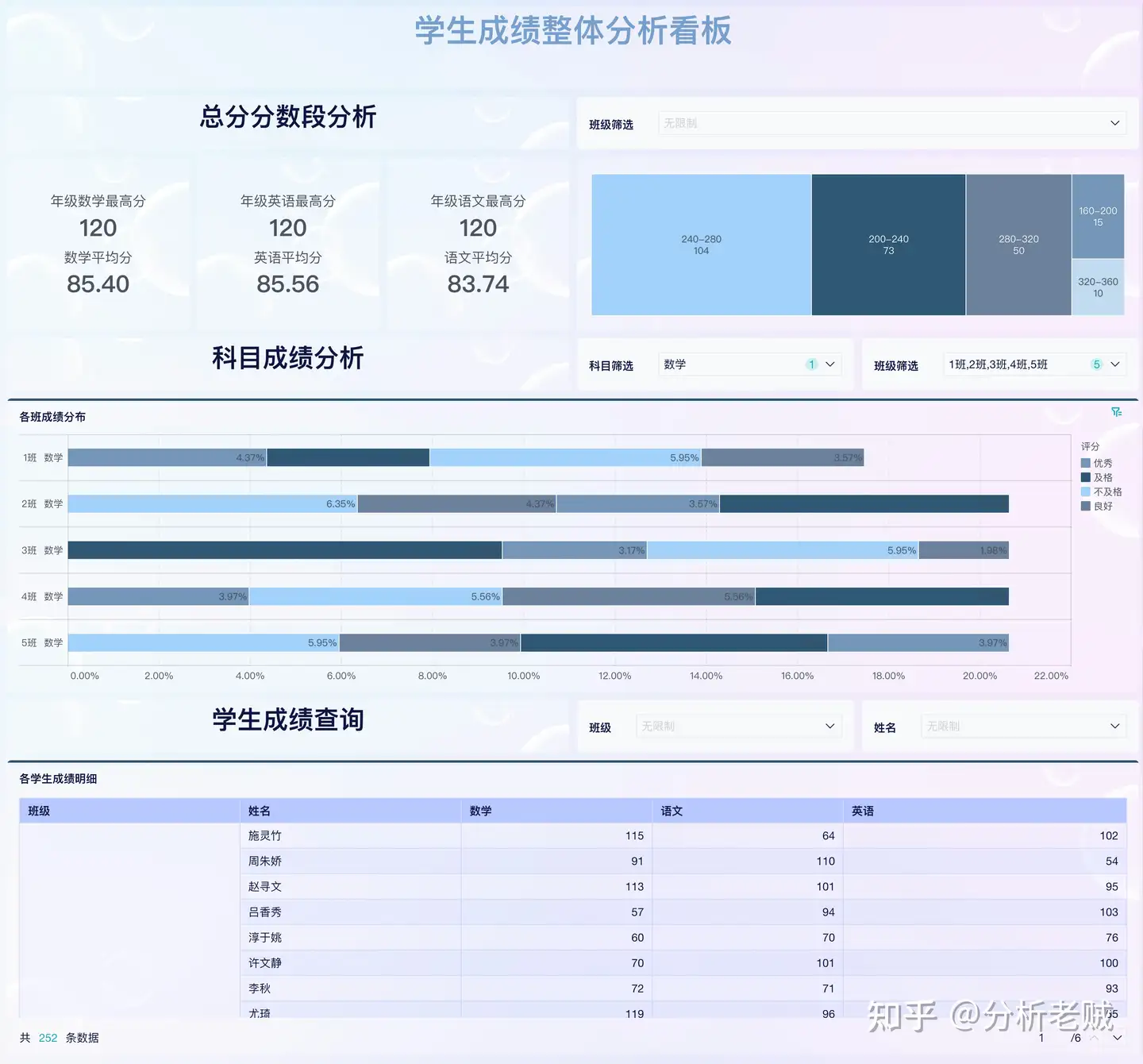Select 160–200 block in score treemap

point(1098,216)
